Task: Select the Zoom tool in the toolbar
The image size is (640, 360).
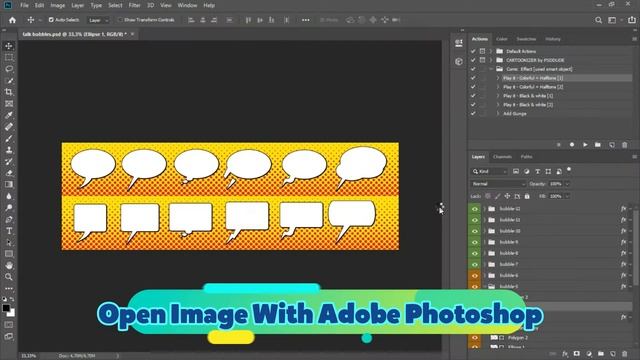Action: tap(9, 277)
